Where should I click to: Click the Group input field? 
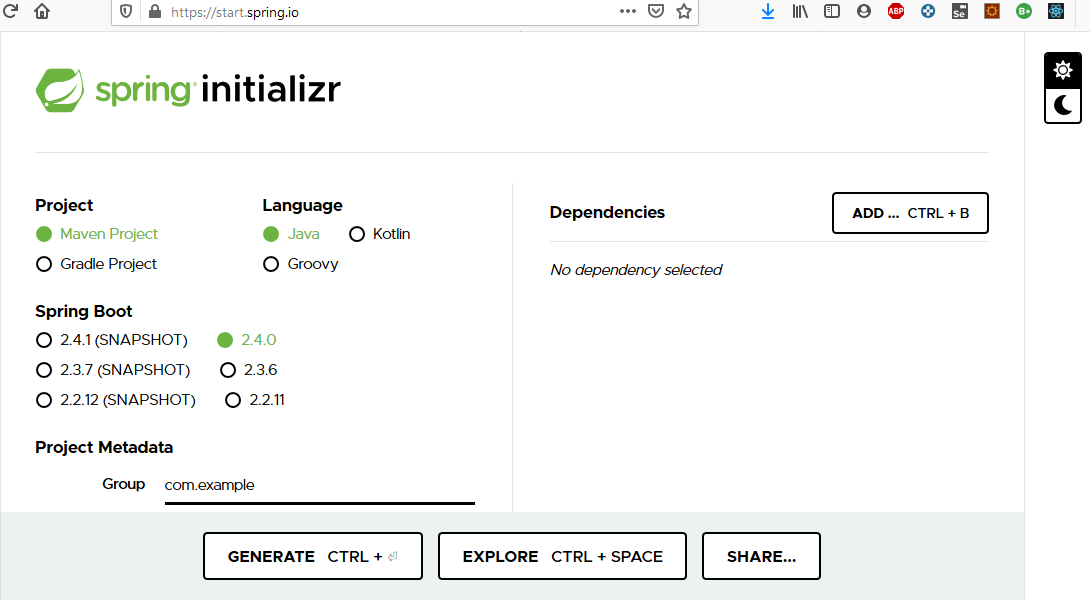point(319,485)
